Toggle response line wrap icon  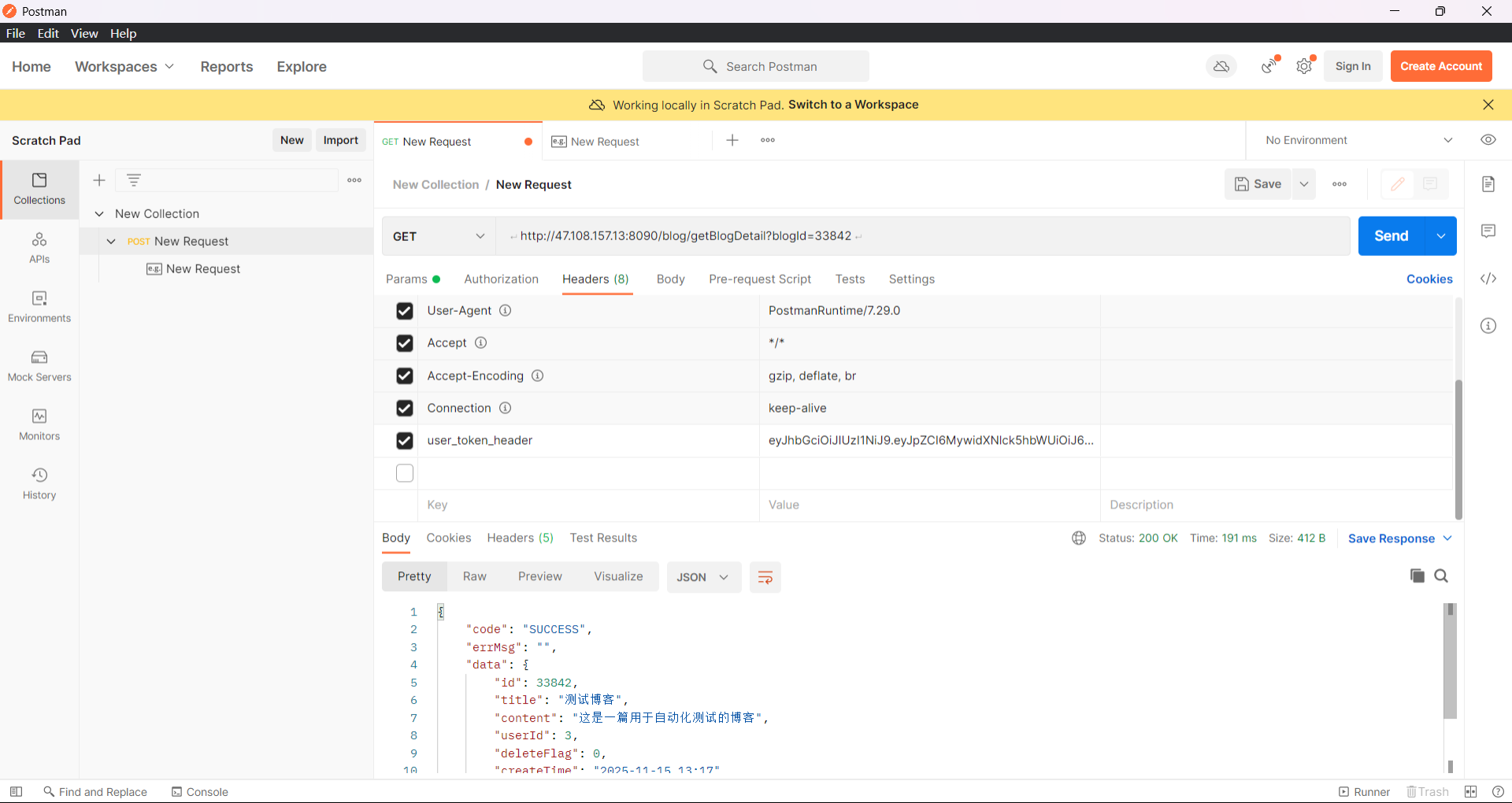[x=765, y=577]
